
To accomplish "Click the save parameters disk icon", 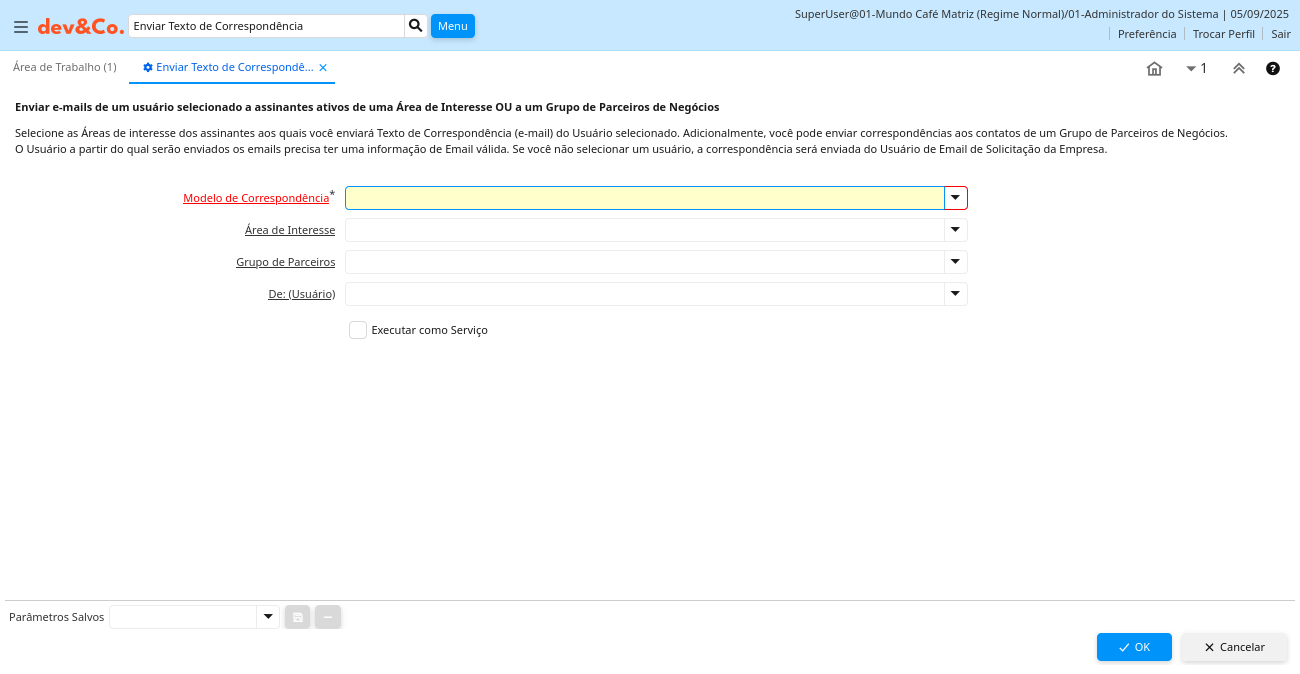I will (x=297, y=617).
